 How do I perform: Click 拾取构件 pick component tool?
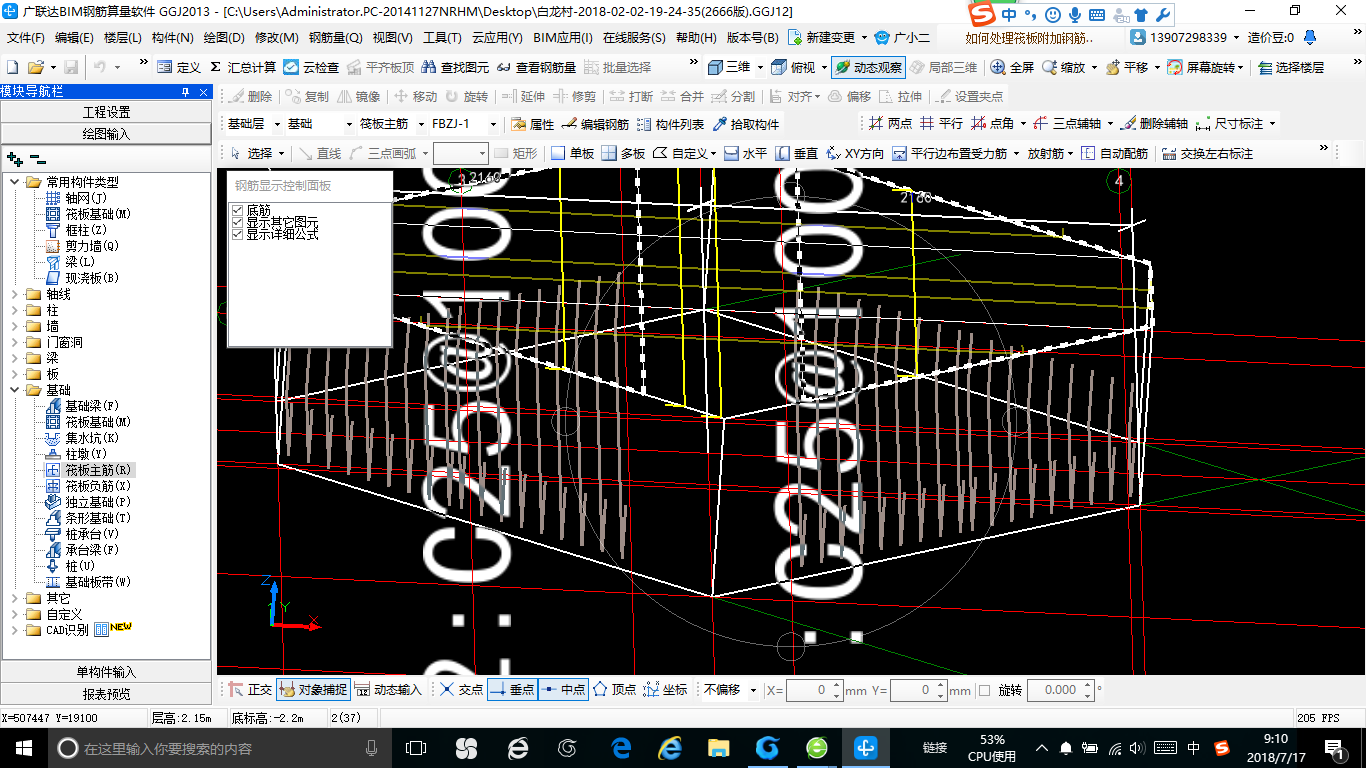click(745, 125)
